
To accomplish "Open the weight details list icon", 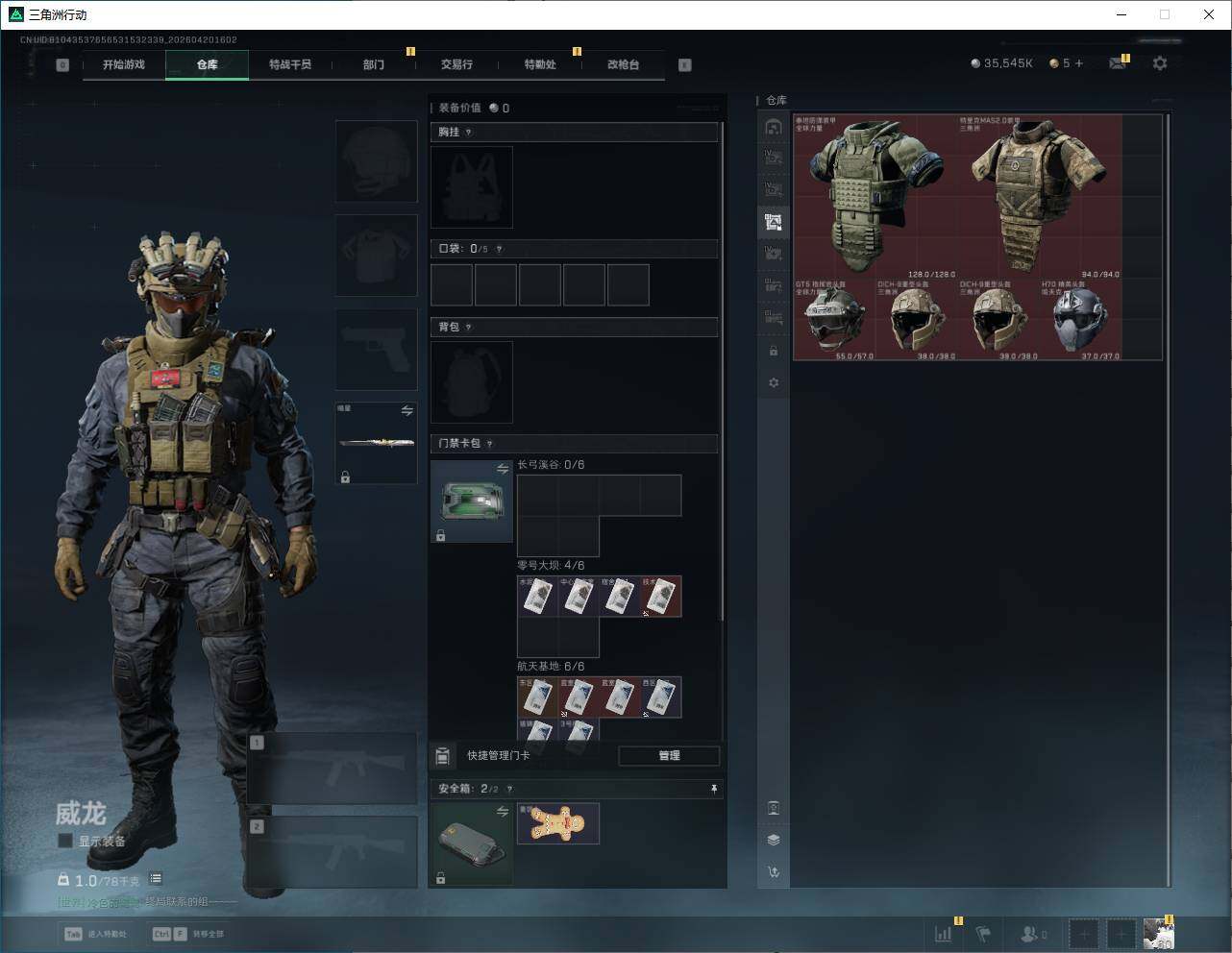I will coord(156,879).
